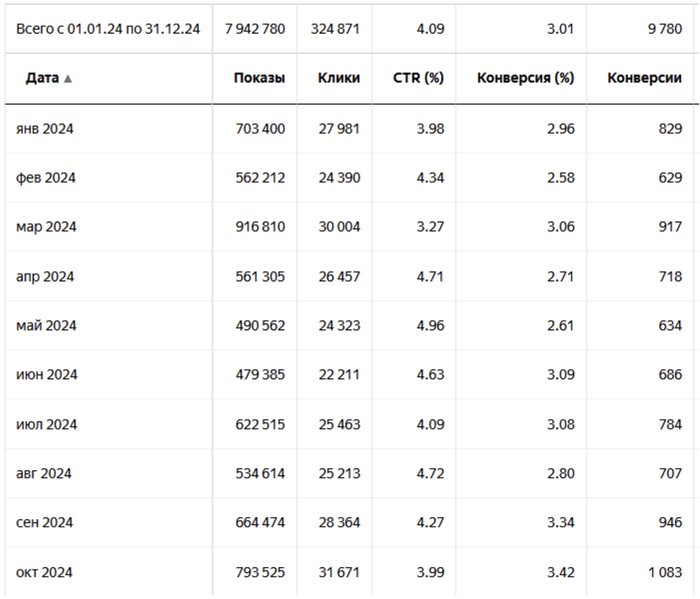Click the sort arrow beside Дата
700x599 pixels.
pos(68,79)
